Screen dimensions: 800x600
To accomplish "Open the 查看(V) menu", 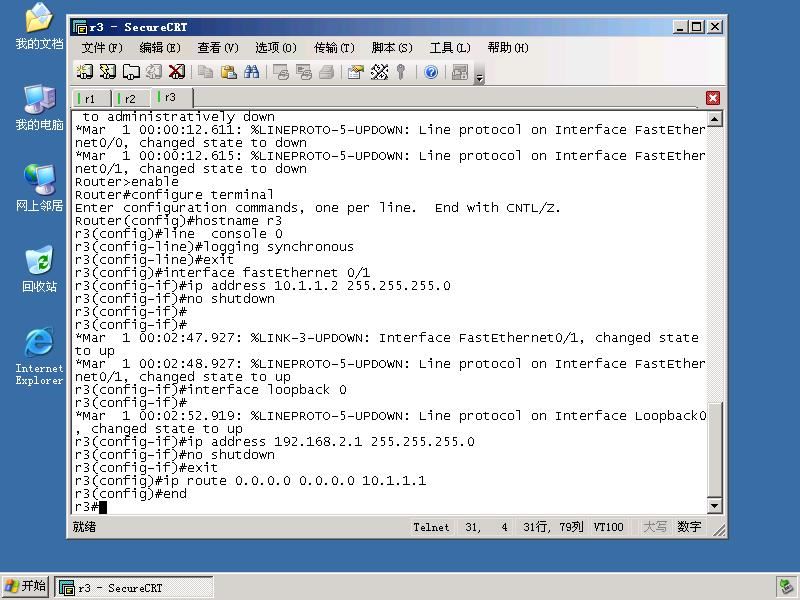I will (218, 48).
